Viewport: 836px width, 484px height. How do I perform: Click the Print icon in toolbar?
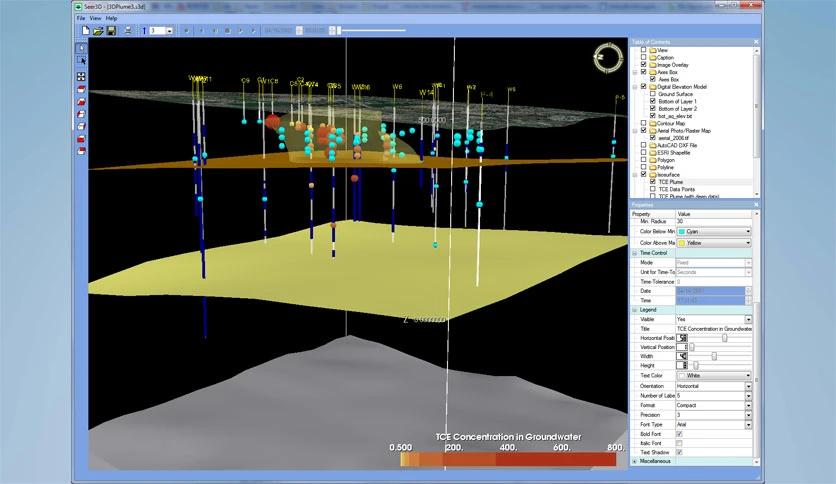point(128,31)
